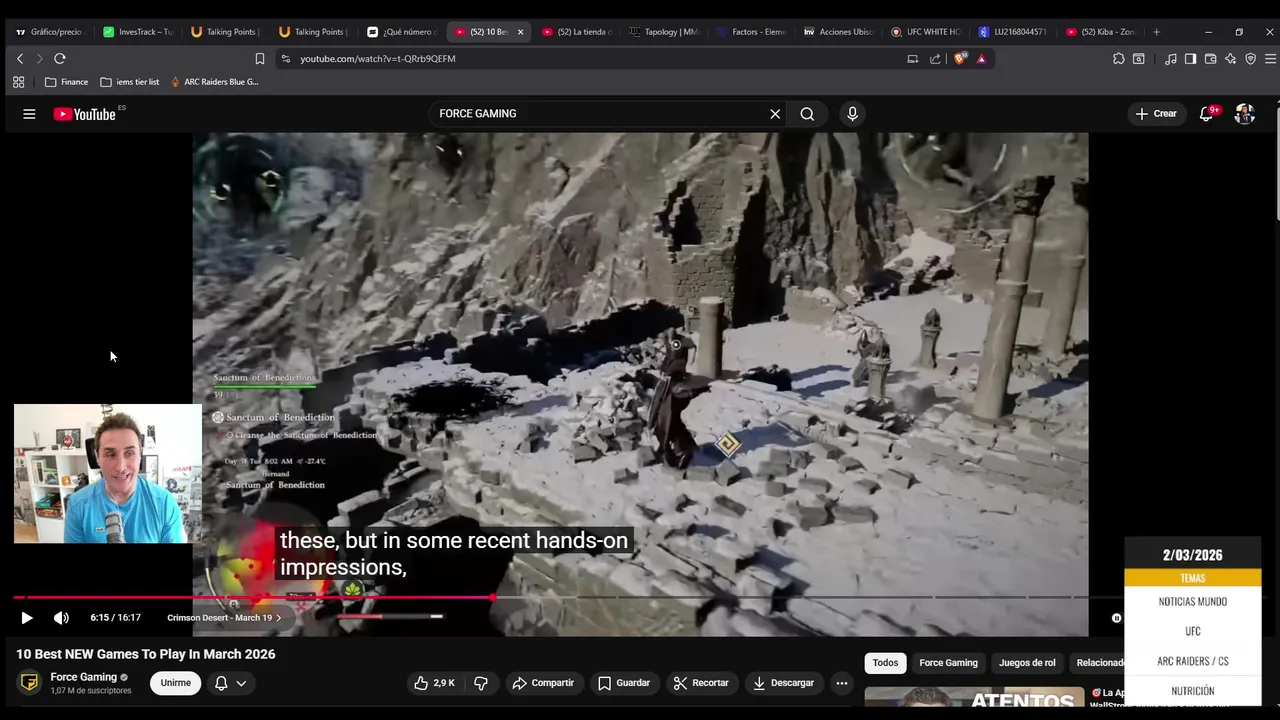Join channel with Unirme button
The height and width of the screenshot is (720, 1280).
176,683
